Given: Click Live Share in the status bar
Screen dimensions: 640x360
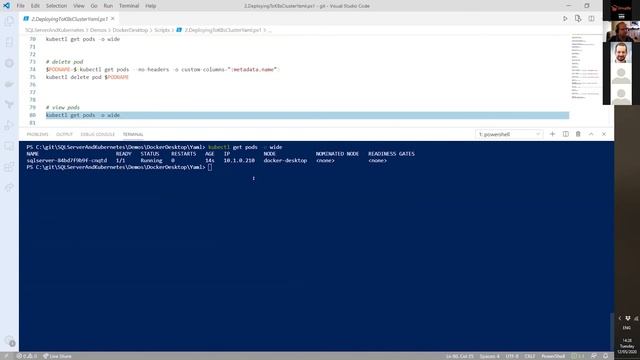Looking at the screenshot, I should coord(57,356).
